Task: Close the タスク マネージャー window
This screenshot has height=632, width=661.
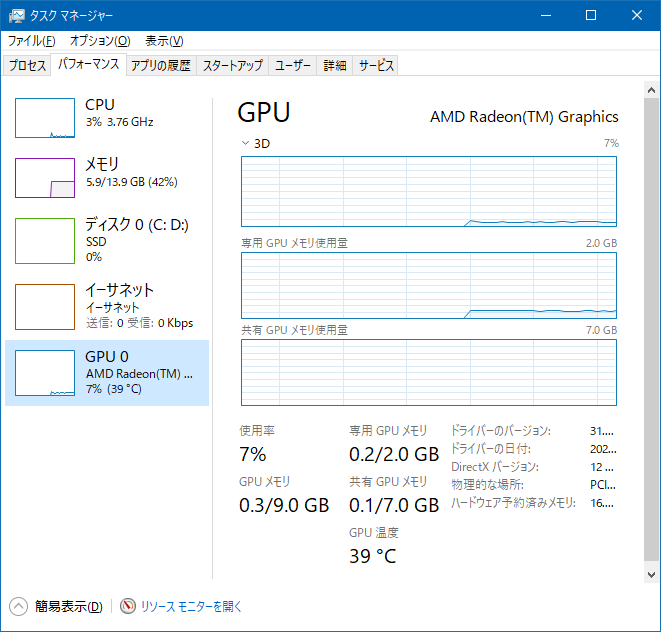Action: coord(637,16)
